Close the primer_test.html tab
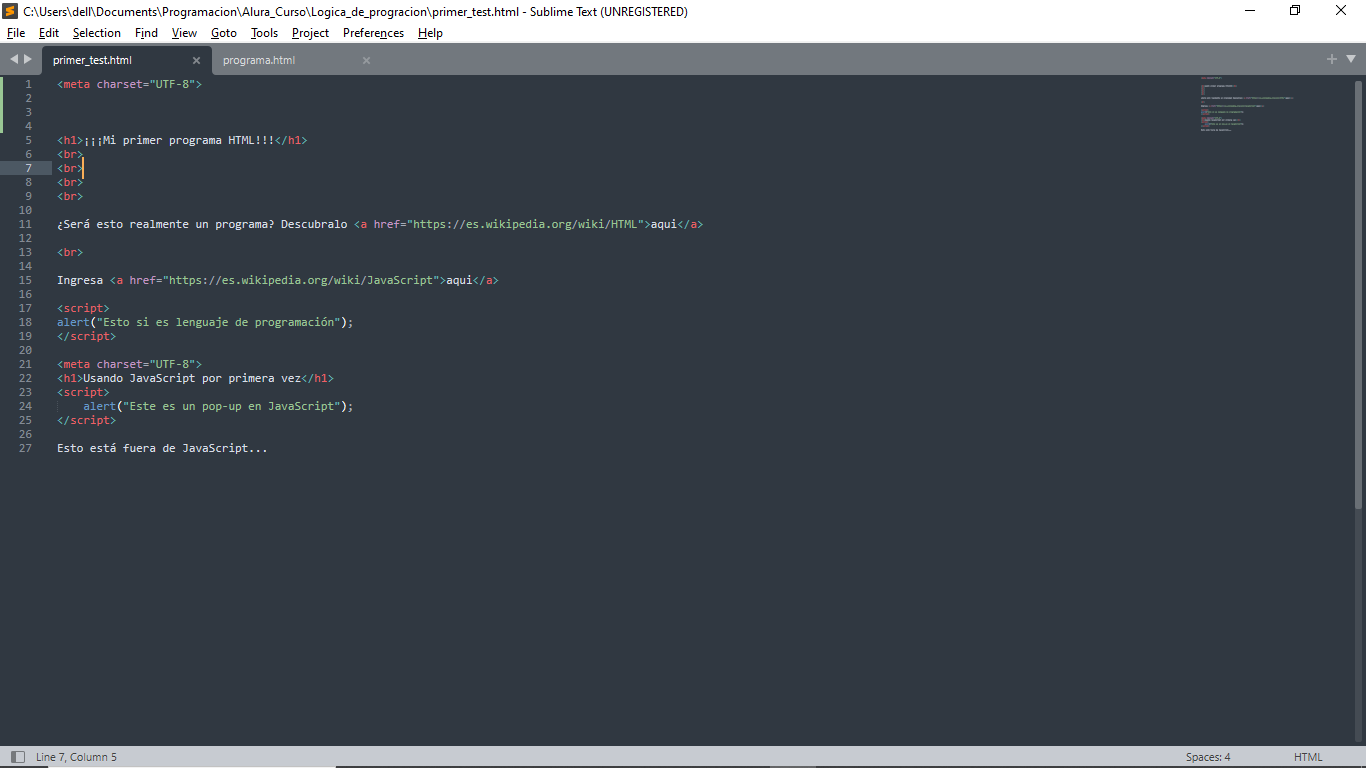Viewport: 1366px width, 768px height. point(197,60)
